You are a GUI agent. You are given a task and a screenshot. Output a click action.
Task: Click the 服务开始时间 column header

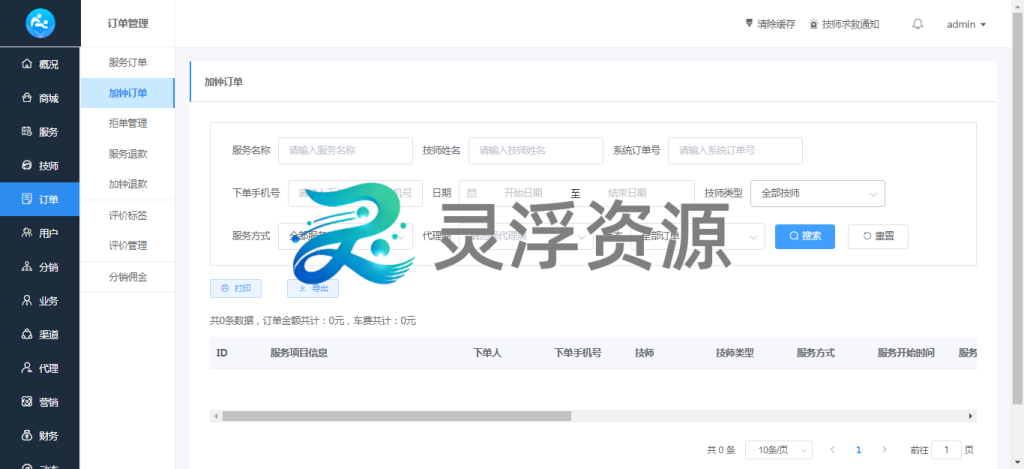click(x=906, y=353)
